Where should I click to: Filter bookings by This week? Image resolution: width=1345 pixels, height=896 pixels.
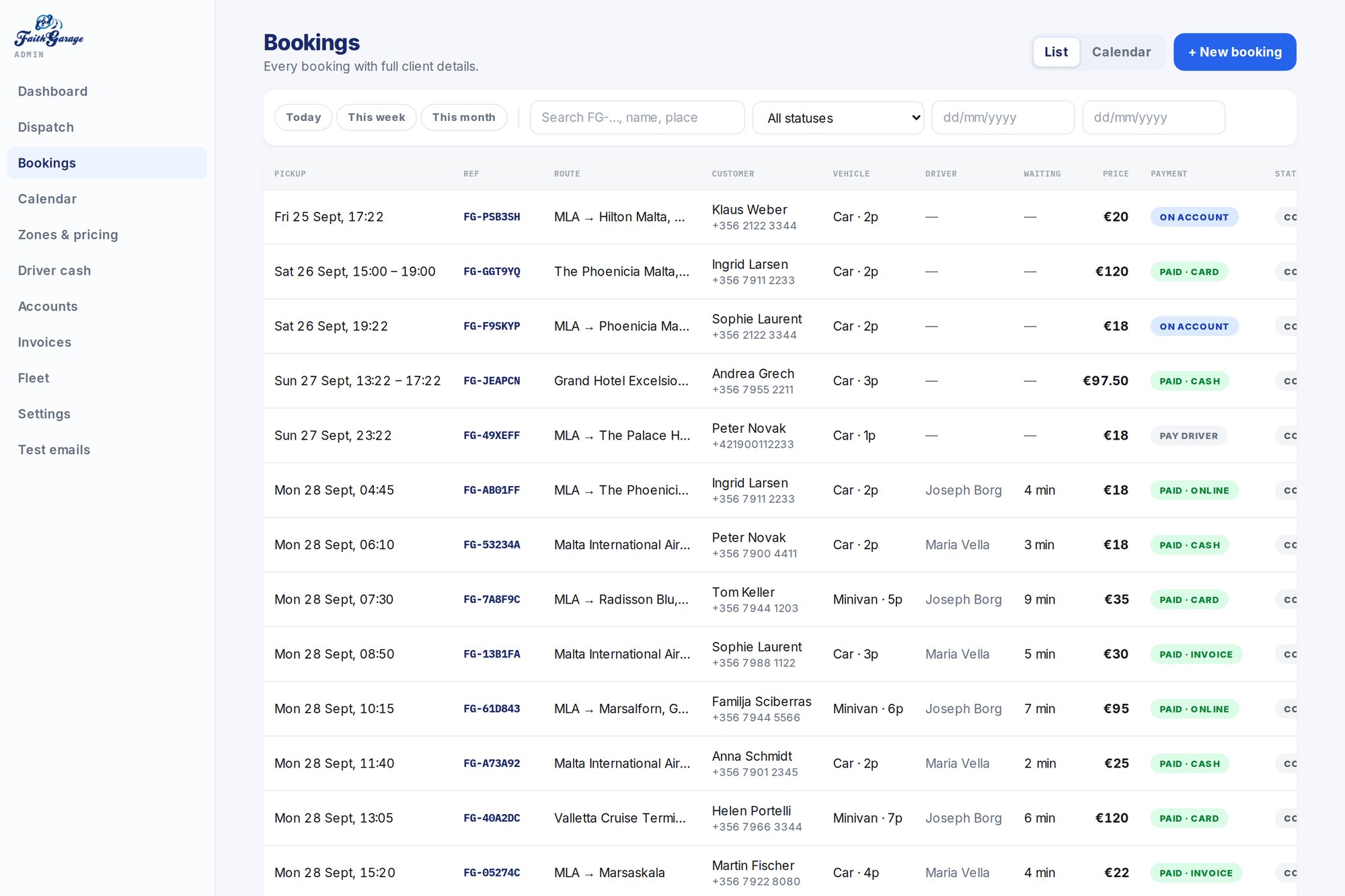point(377,117)
